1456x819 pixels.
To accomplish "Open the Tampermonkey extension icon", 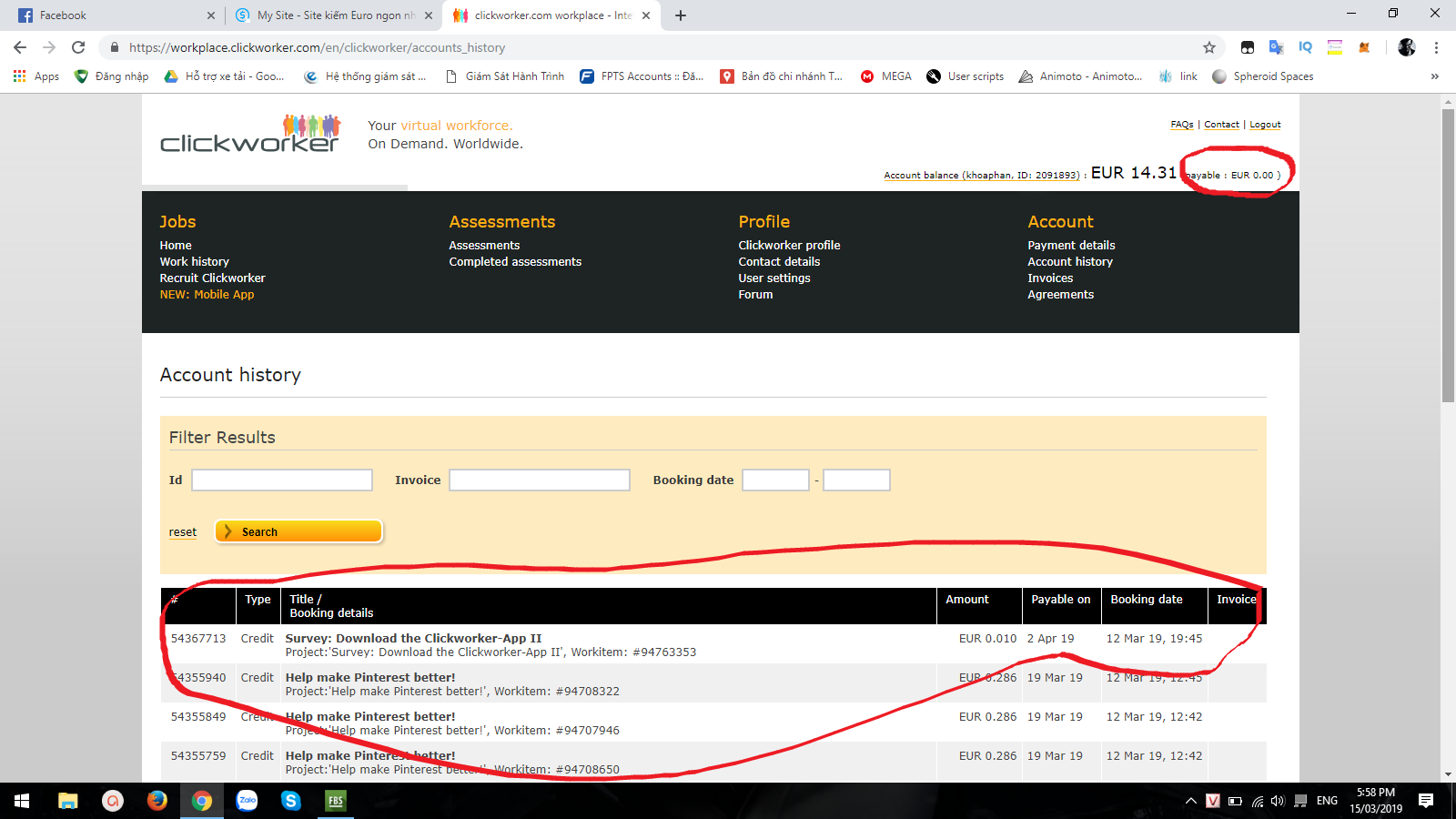I will tap(1248, 47).
